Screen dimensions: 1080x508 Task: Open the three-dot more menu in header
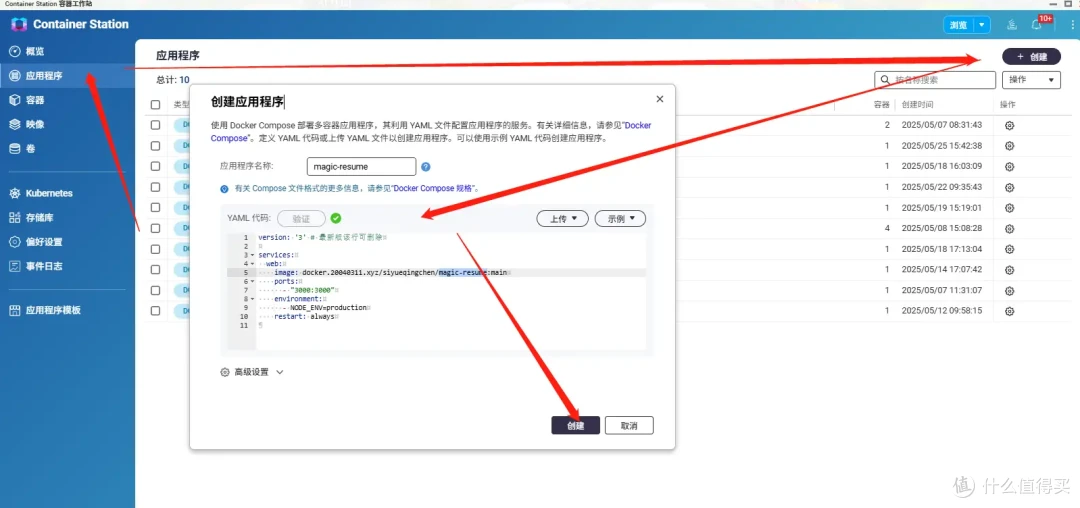1072,25
